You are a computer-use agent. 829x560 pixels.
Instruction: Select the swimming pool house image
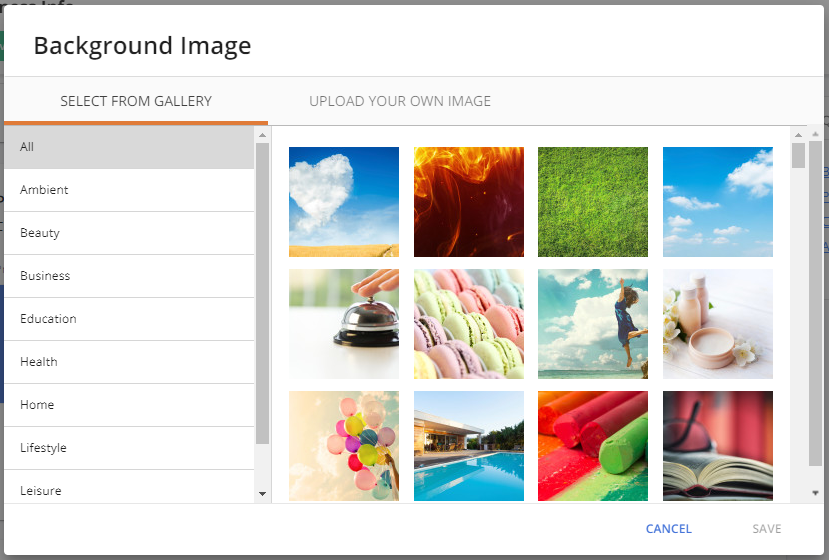click(x=468, y=446)
